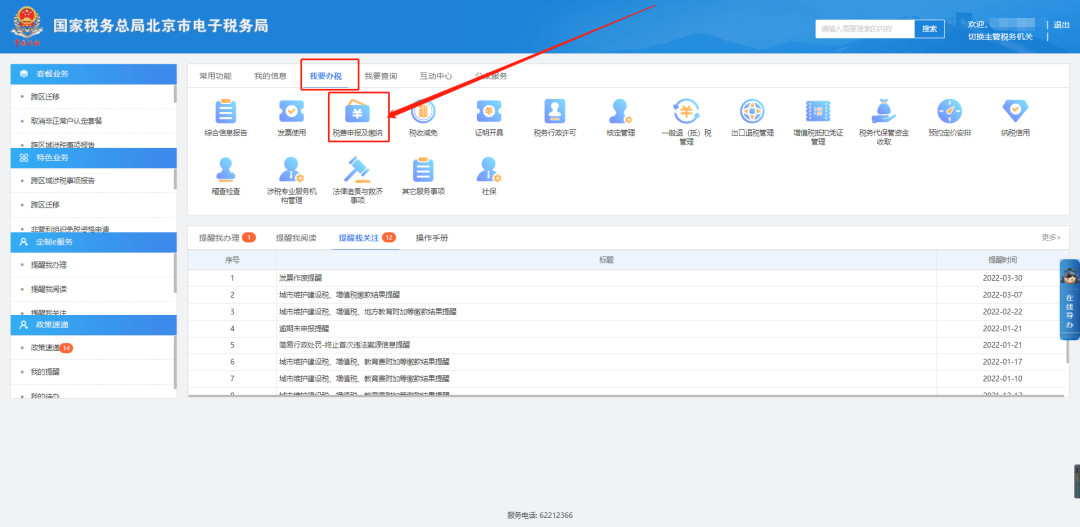Open 法律追责与救济事项 gavel icon
The image size is (1080, 527).
(357, 169)
